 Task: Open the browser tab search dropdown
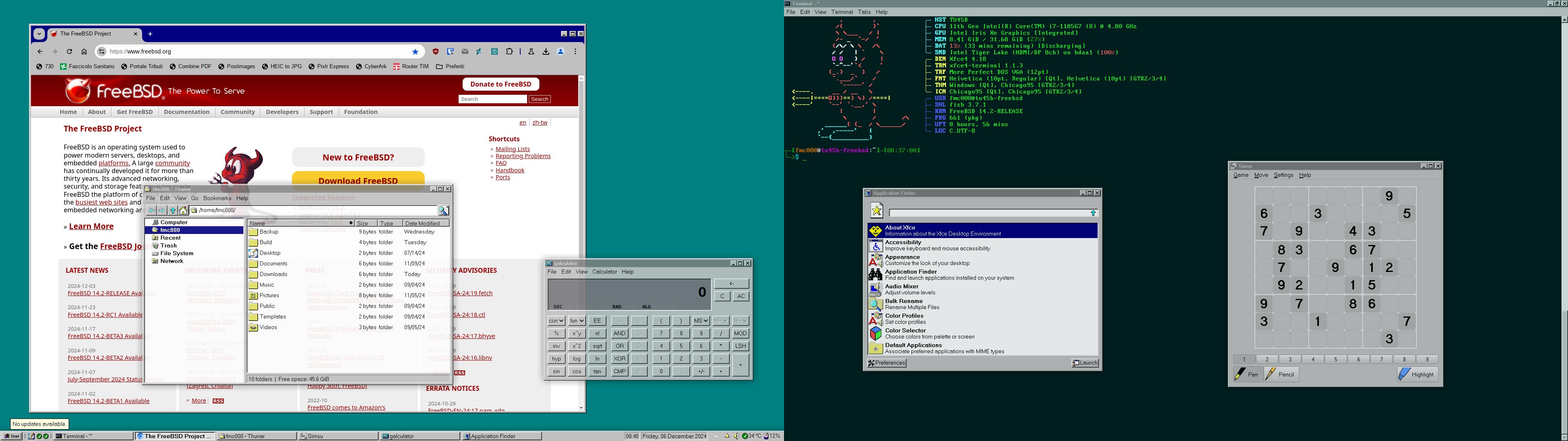[39, 34]
